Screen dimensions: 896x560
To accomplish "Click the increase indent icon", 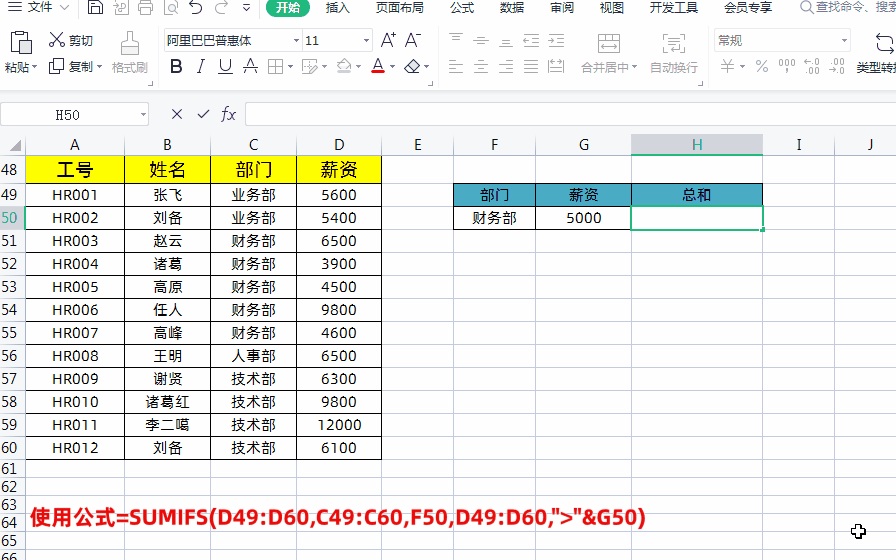I will click(x=556, y=40).
